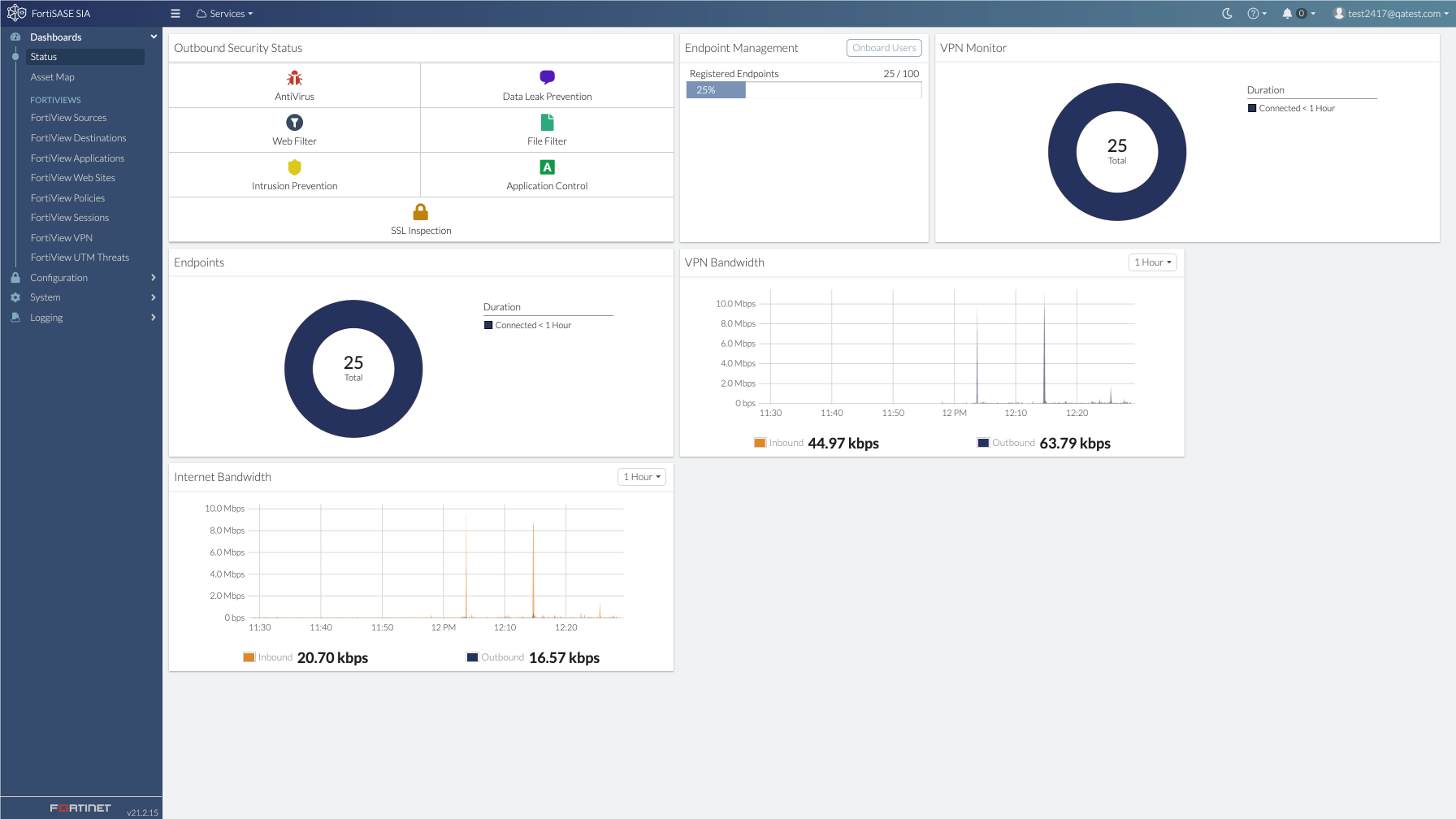Open the notifications bell
Viewport: 1456px width, 819px height.
[x=1287, y=14]
